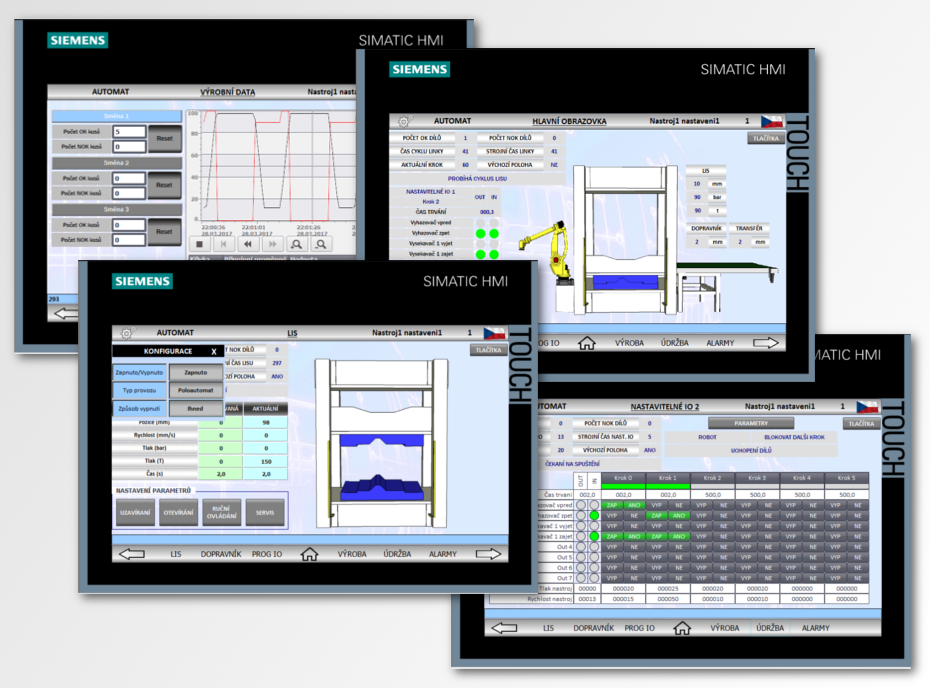Toggle the green ZAP button under Krok 0
Viewport: 930px width, 688px height.
[610, 505]
